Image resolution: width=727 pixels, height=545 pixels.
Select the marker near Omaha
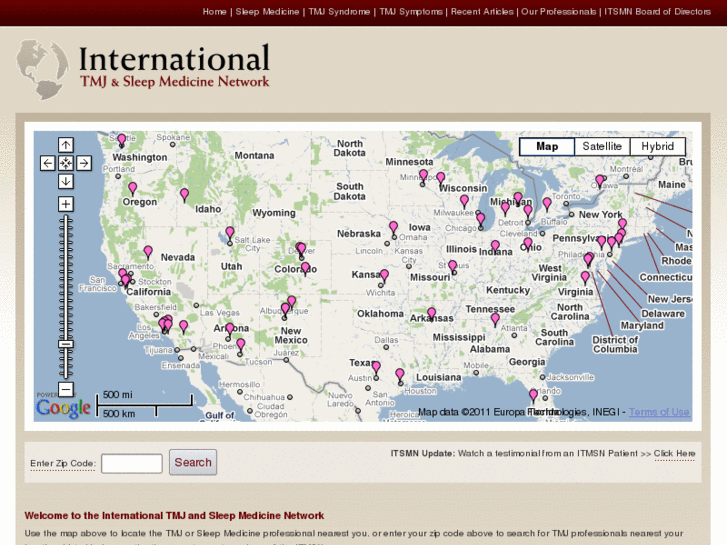[394, 227]
